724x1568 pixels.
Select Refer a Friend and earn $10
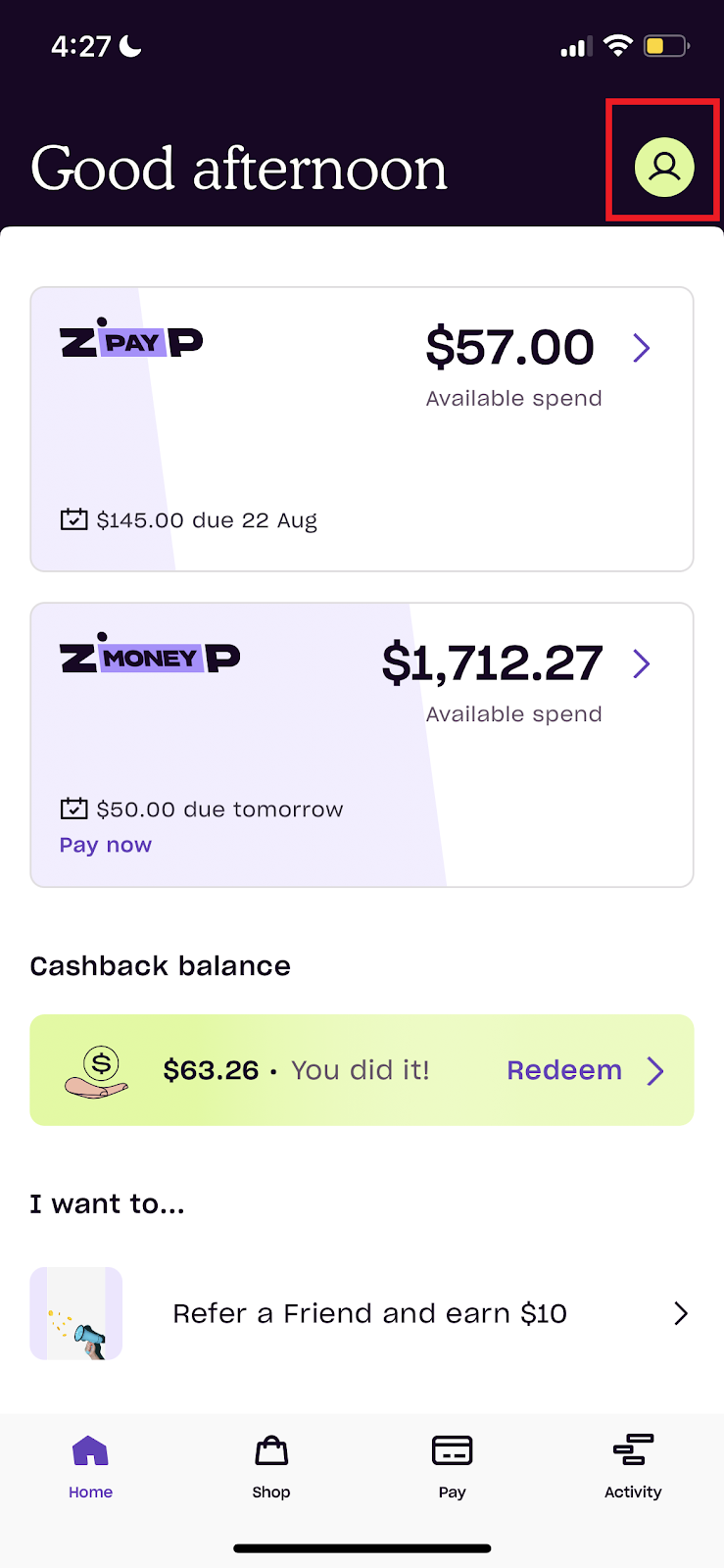point(369,1313)
